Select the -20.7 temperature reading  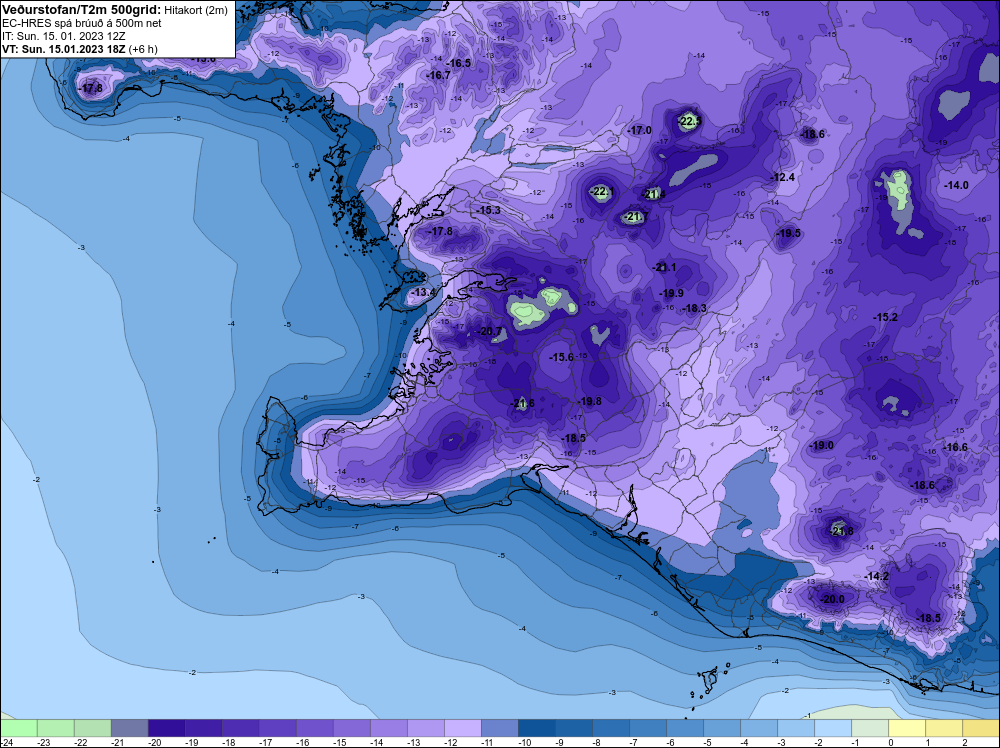(x=490, y=332)
